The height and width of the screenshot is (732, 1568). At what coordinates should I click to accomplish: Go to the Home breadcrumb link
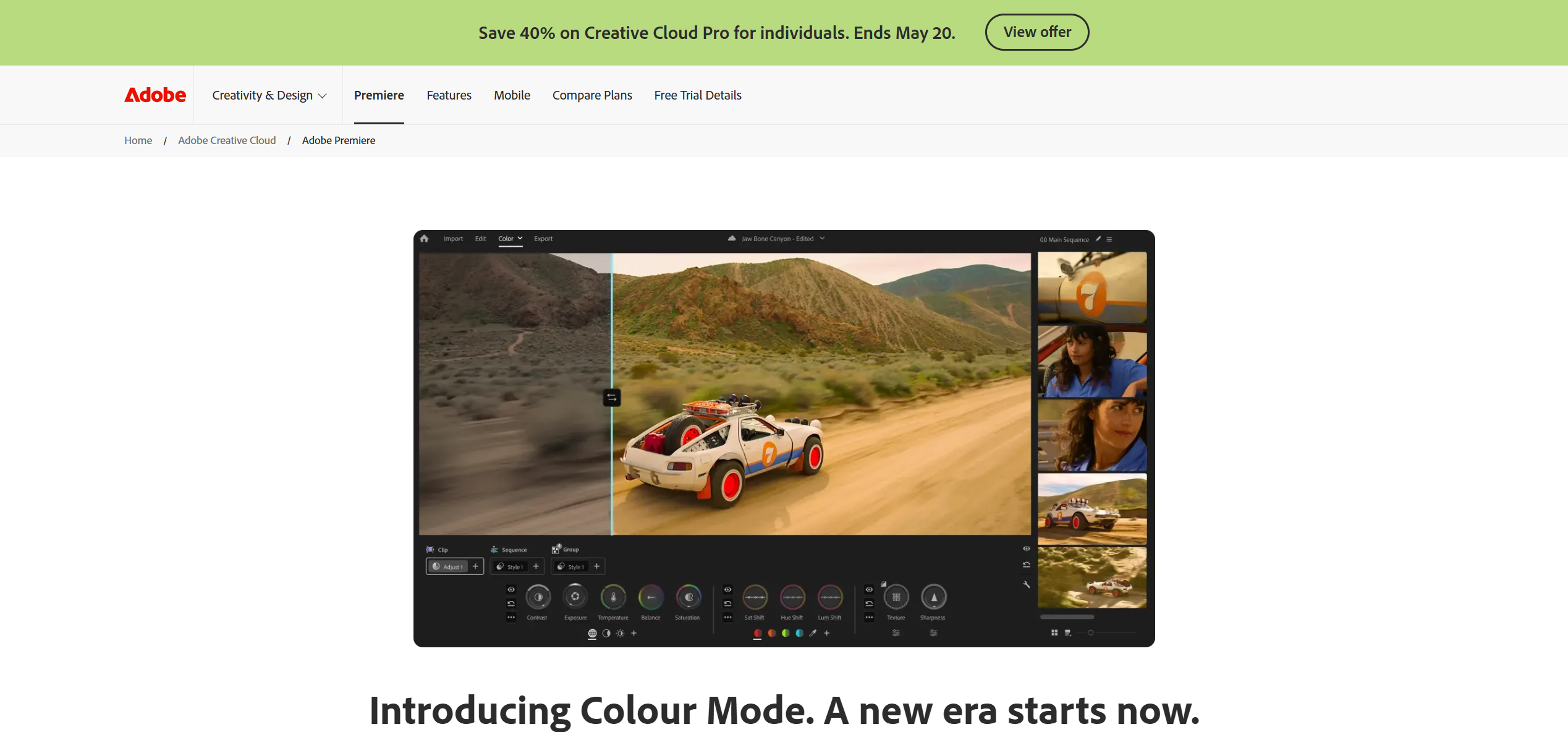coord(138,140)
